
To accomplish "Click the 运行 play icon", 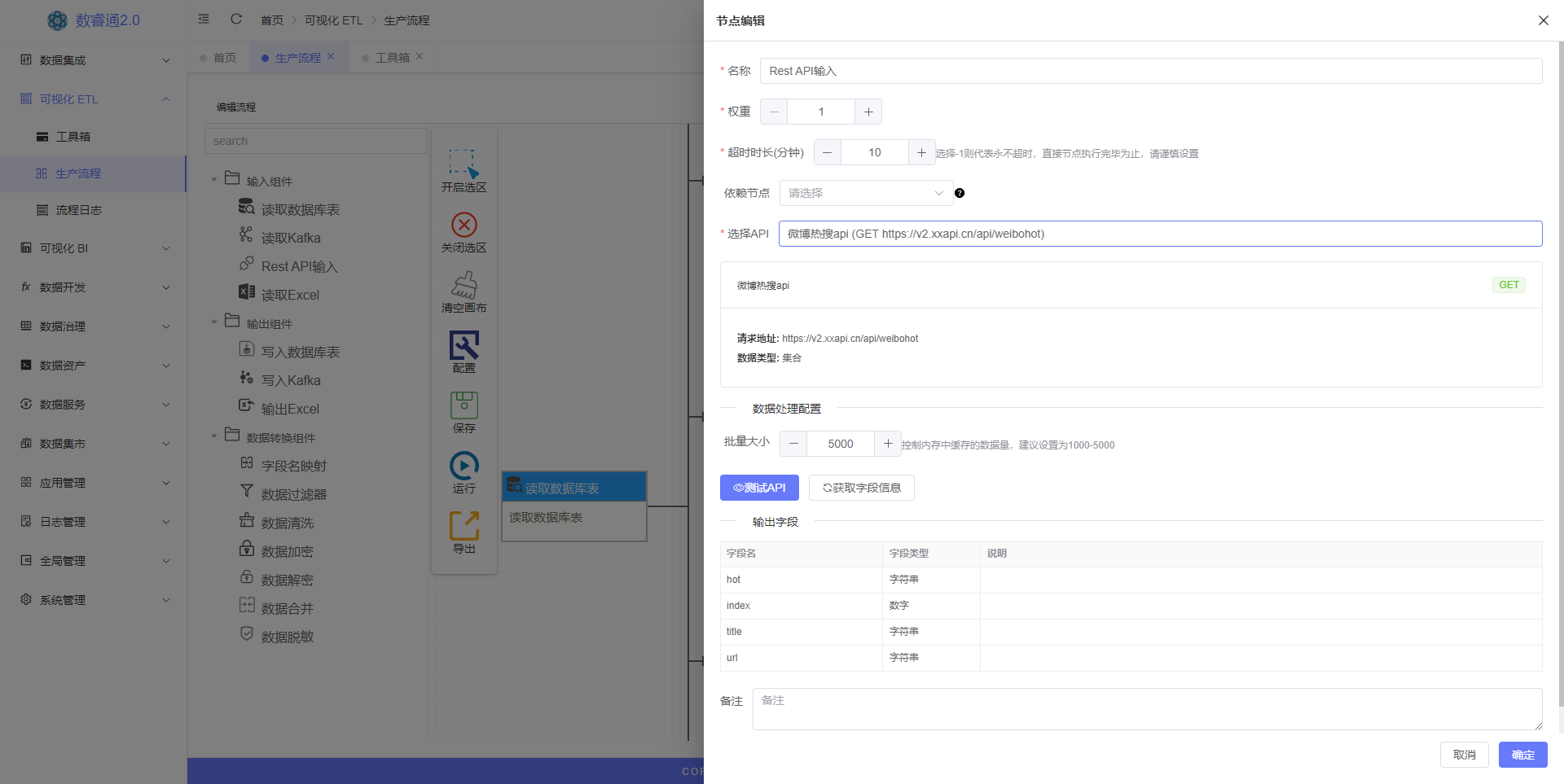I will [463, 466].
